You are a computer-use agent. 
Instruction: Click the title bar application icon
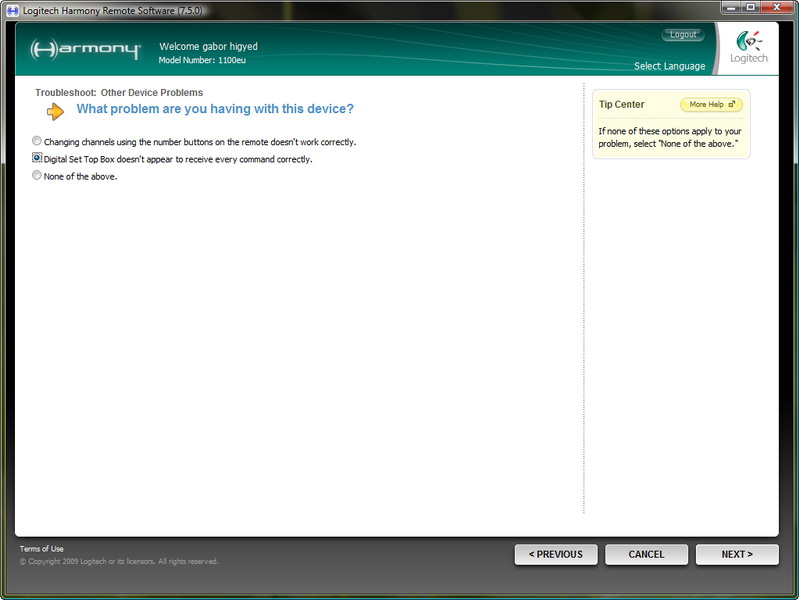click(x=12, y=9)
